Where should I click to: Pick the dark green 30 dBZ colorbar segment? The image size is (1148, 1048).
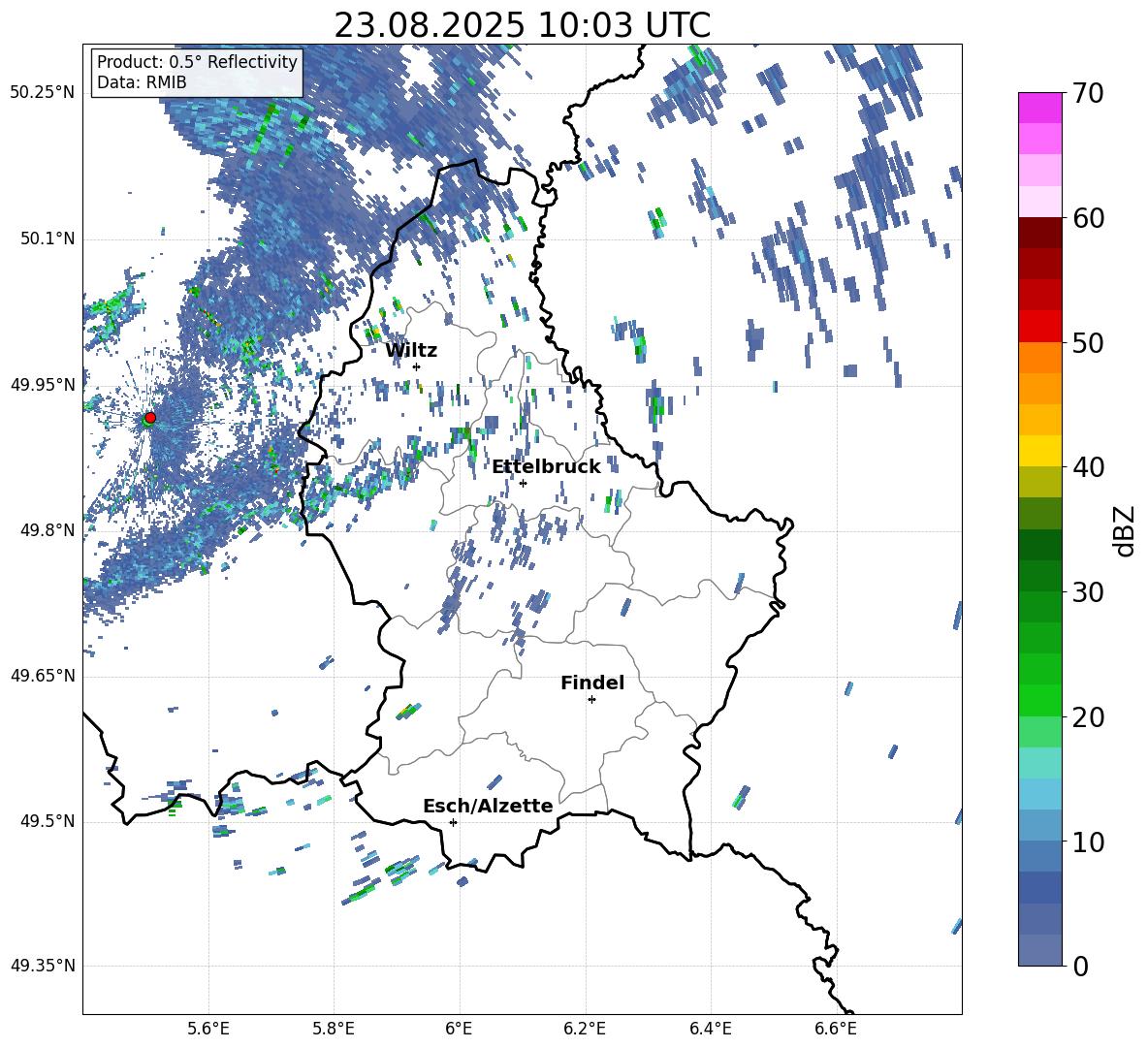1039,575
